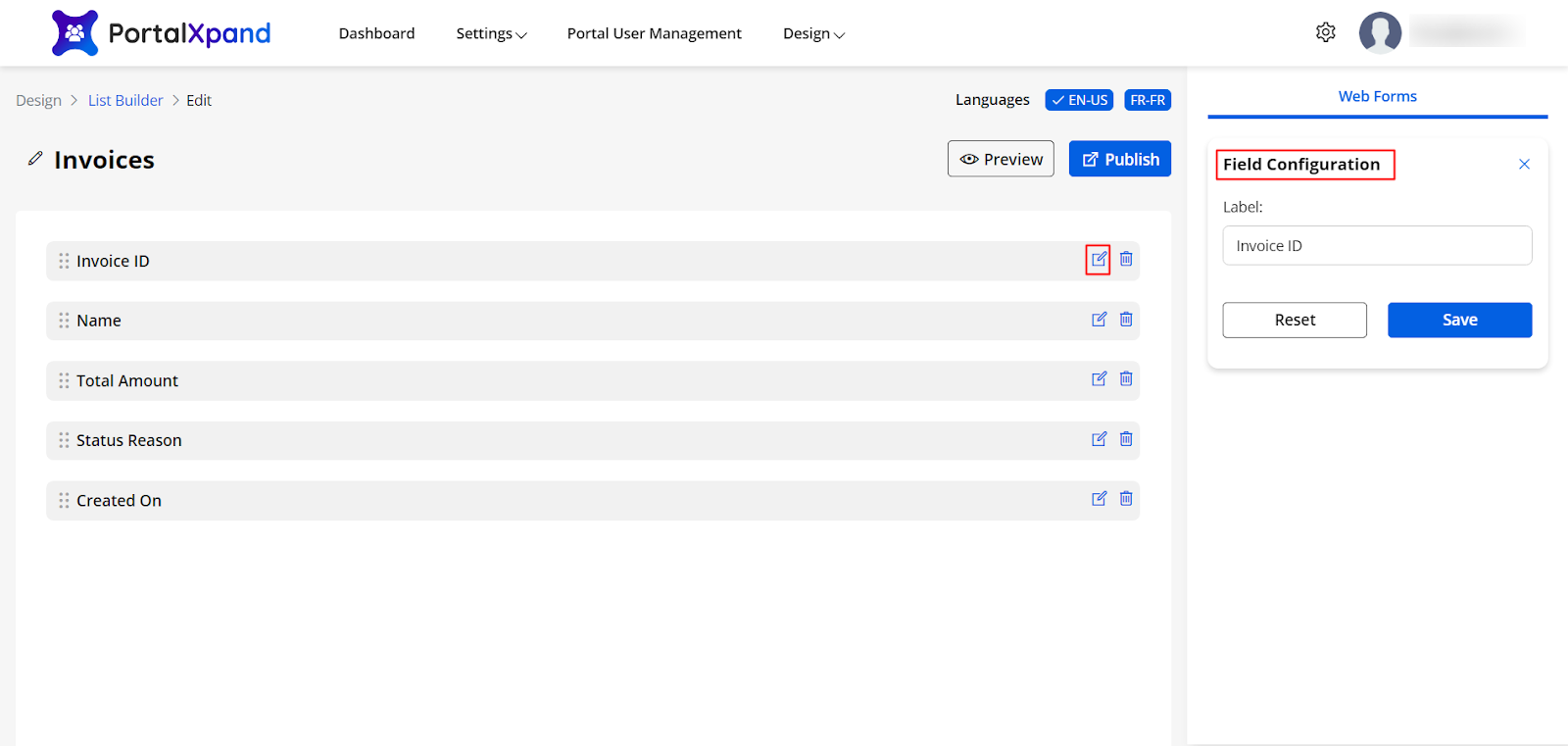Open the gear settings icon in header
Screen dimensions: 1568x746
tap(1325, 32)
